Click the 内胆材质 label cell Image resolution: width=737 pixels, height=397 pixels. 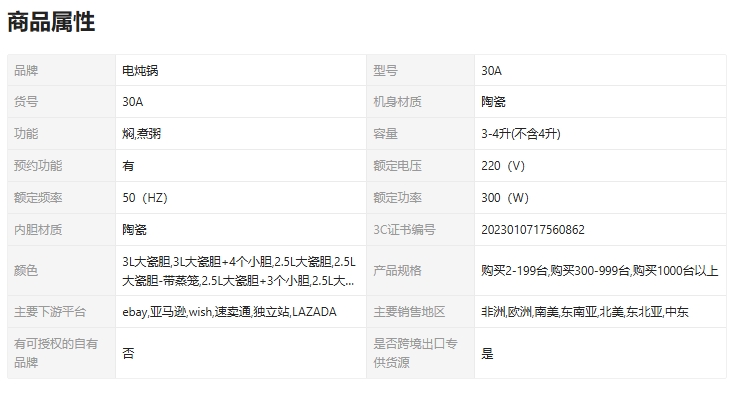pyautogui.click(x=62, y=229)
